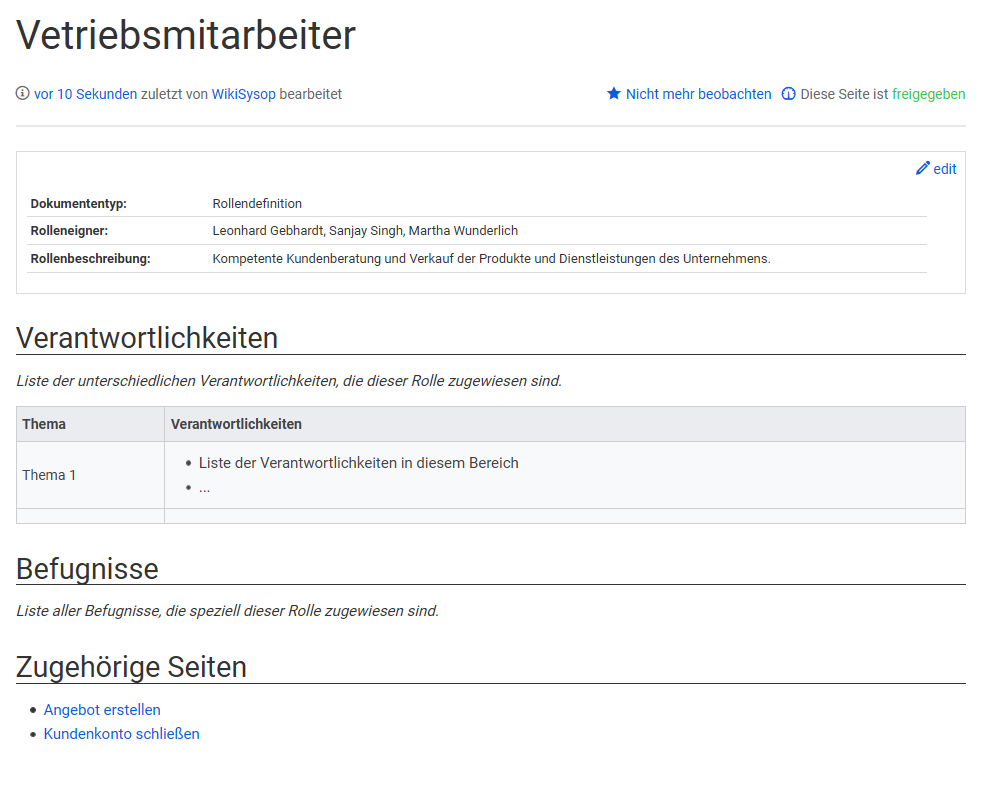This screenshot has width=984, height=786.
Task: Click the page title 'Vetriebsmitarbeiter'
Action: click(x=186, y=36)
